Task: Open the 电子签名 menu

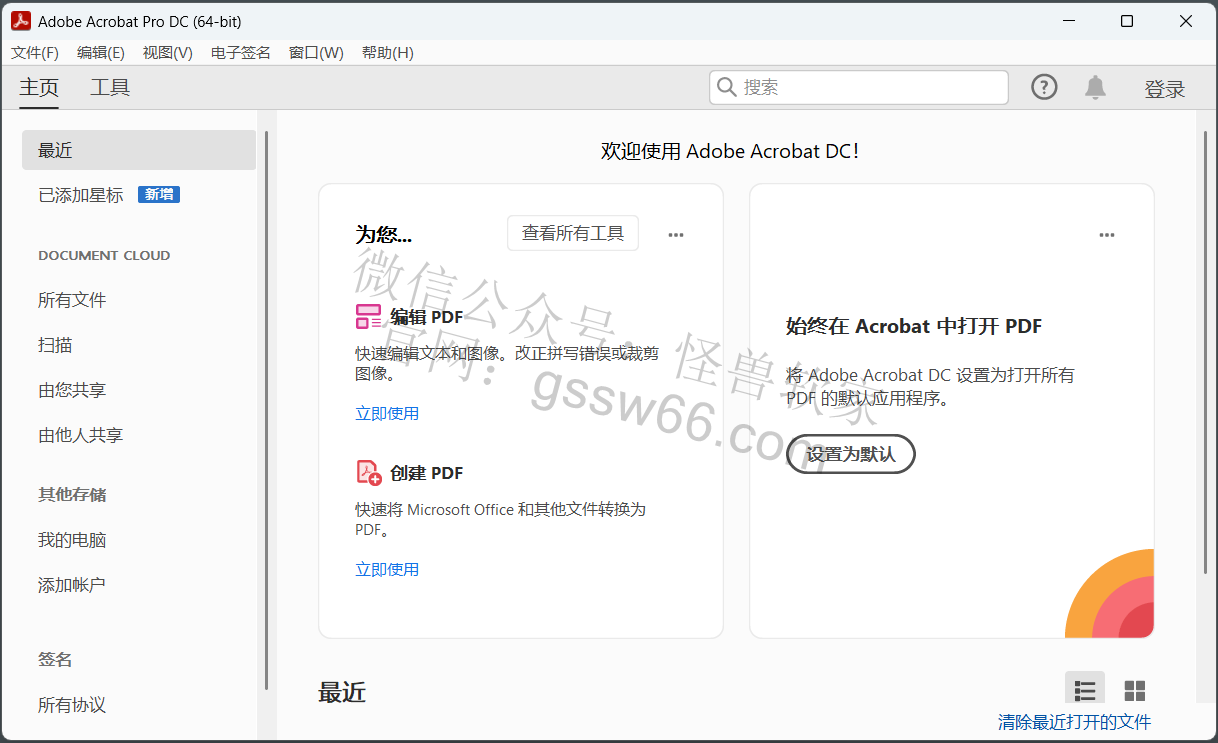Action: coord(241,53)
